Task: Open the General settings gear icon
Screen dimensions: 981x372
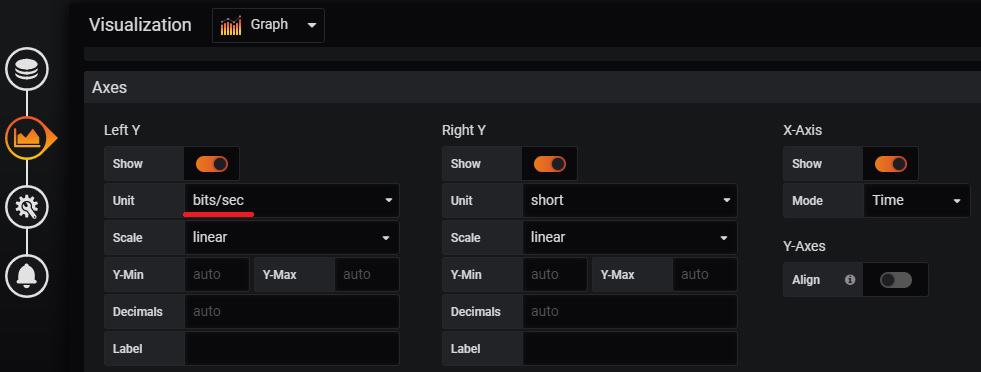Action: click(x=27, y=206)
